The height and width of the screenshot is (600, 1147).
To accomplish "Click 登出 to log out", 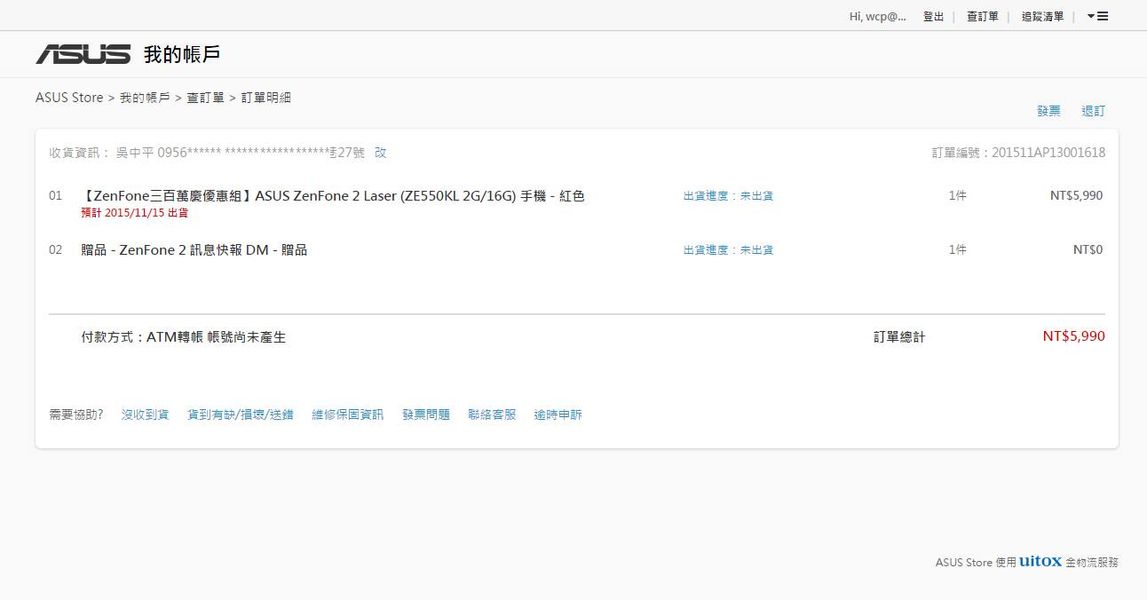I will point(933,16).
